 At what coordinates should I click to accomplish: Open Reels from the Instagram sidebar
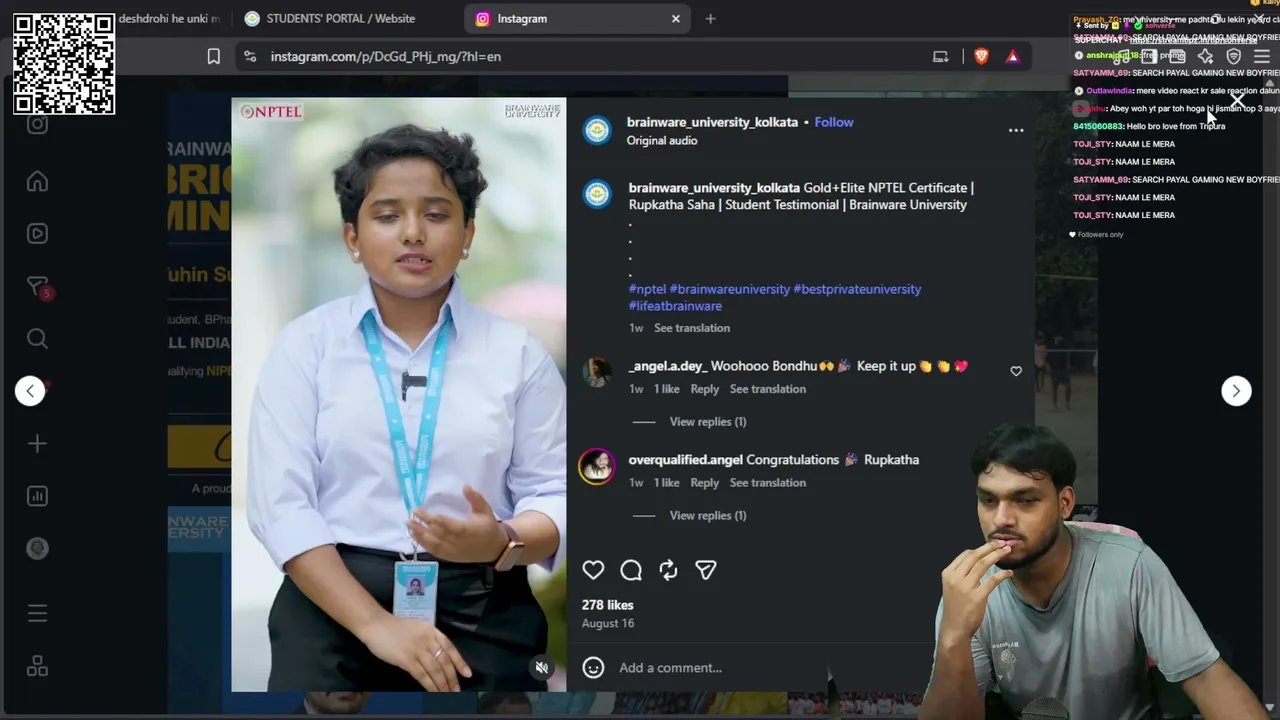(37, 234)
